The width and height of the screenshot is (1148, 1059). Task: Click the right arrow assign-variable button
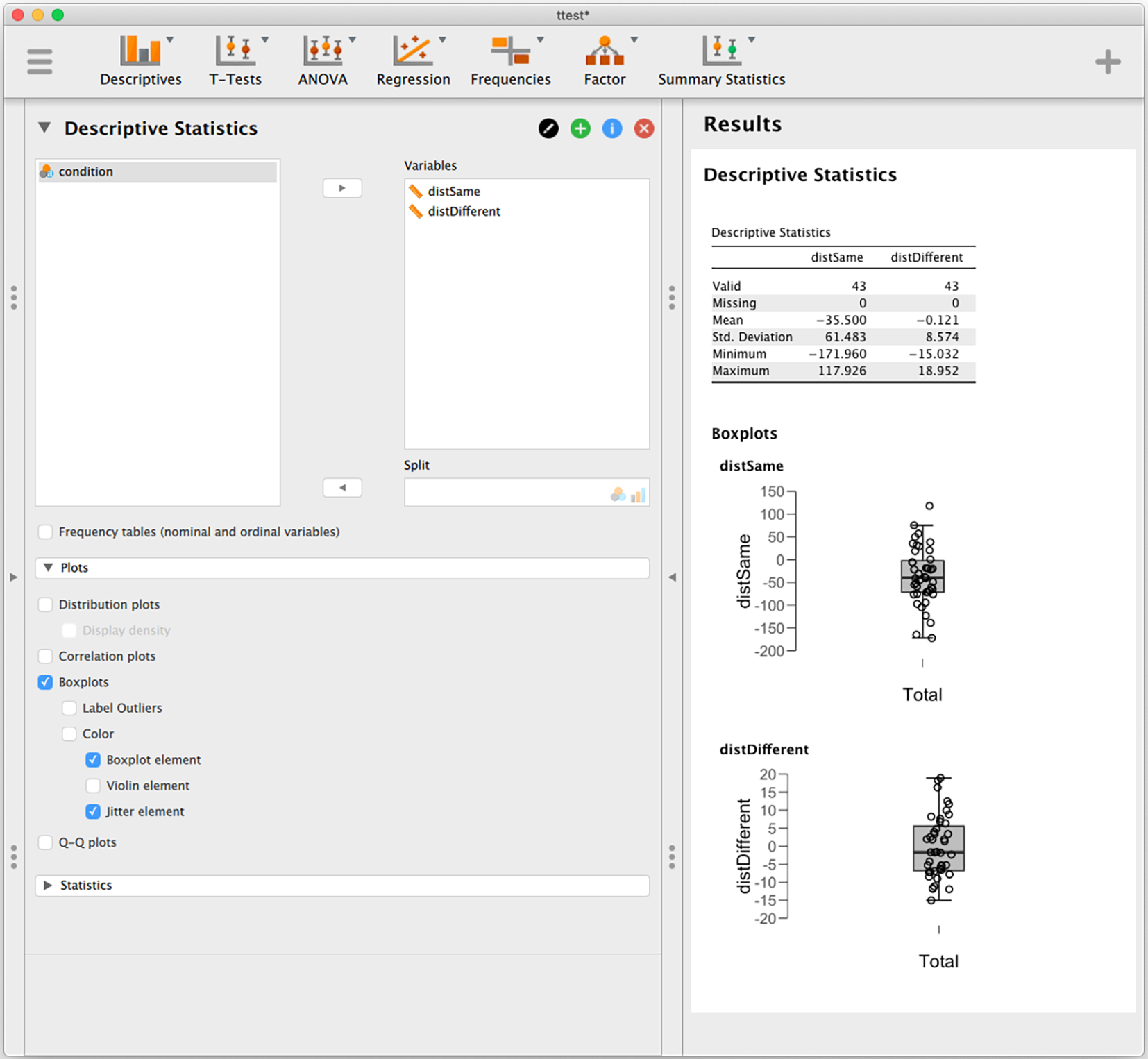coord(342,188)
